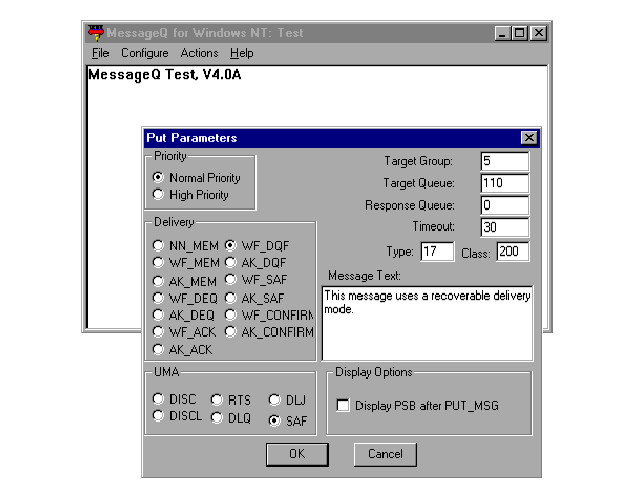Open the Configure menu

[144, 53]
